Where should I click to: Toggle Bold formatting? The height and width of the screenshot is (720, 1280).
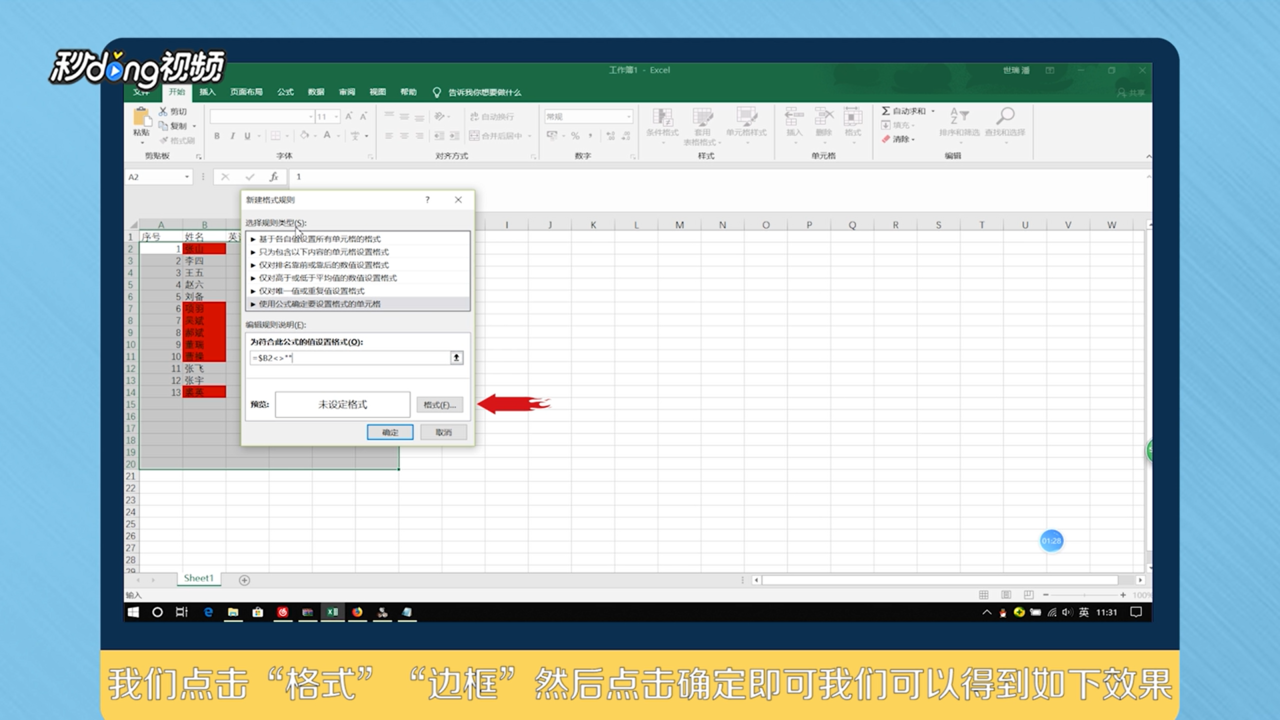217,136
